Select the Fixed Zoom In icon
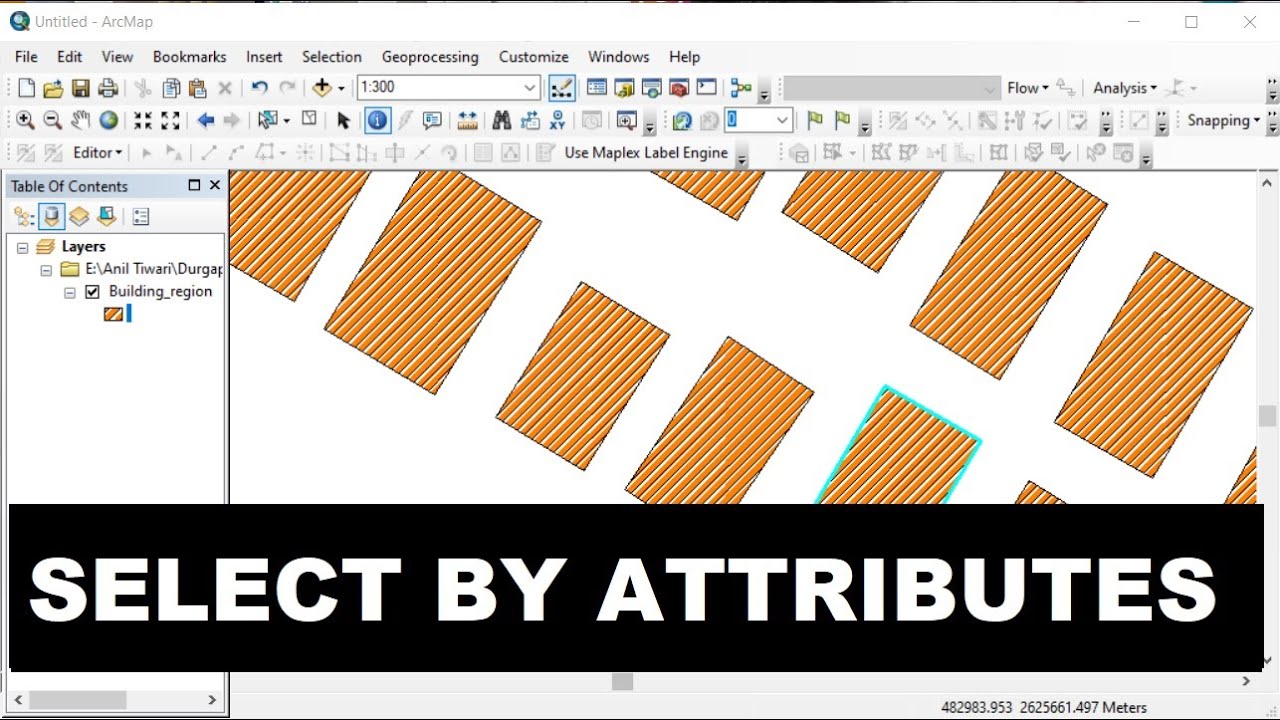This screenshot has width=1280, height=720. [x=143, y=121]
